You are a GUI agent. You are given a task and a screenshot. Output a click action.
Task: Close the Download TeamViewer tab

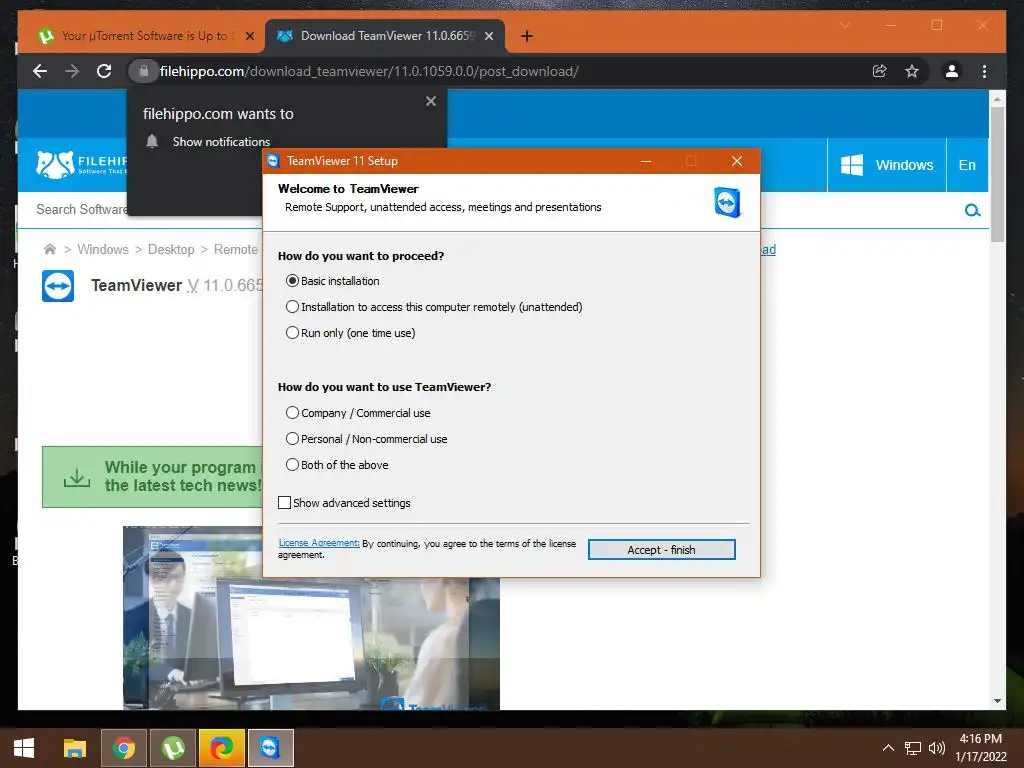coord(489,36)
